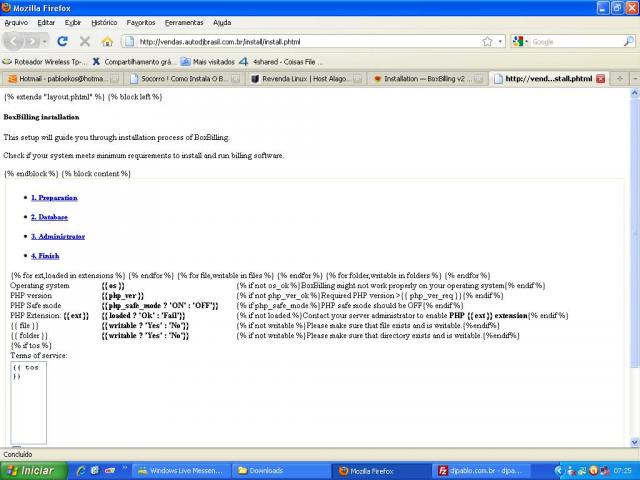Open the list-all-tabs dropdown arrow

pyautogui.click(x=635, y=79)
